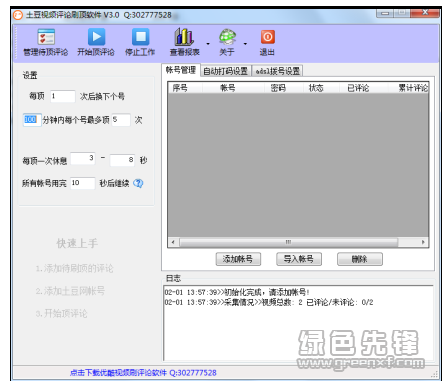Sort by the 序号 column header
Viewport: 446px width, 388px height.
click(185, 88)
